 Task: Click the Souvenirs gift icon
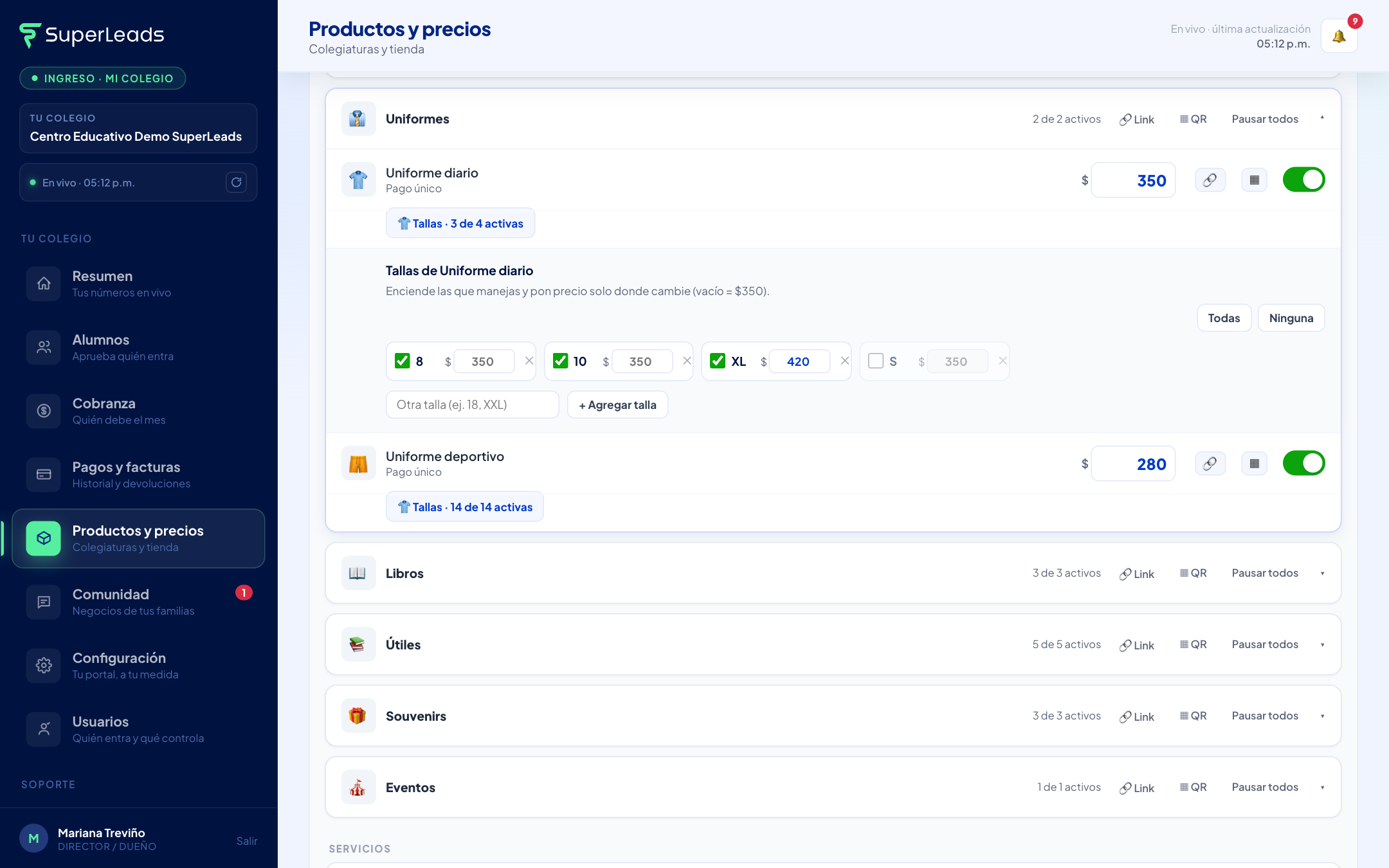click(x=358, y=716)
